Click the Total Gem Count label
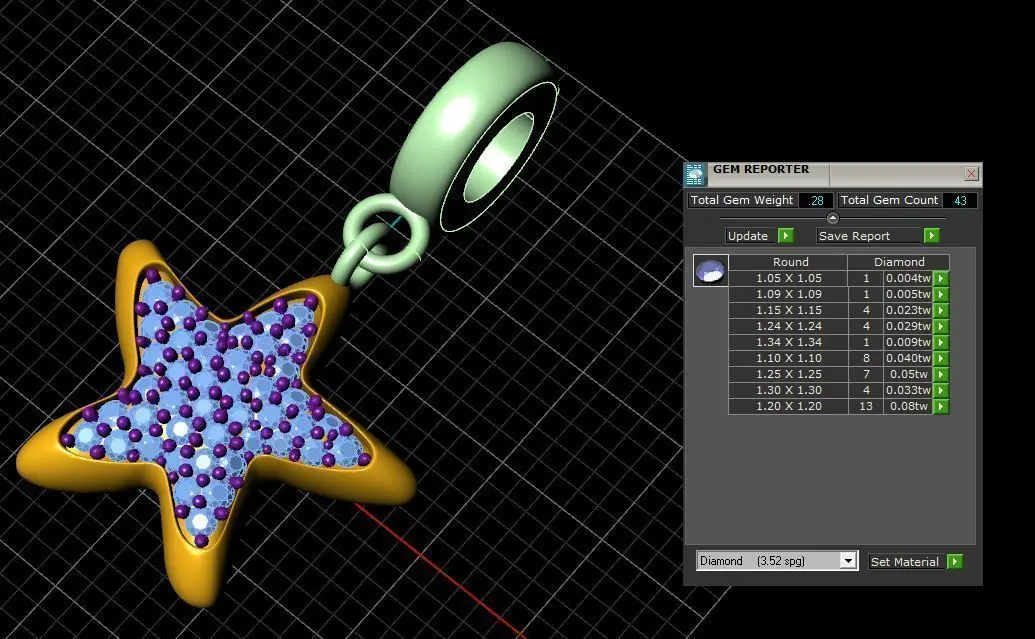Viewport: 1035px width, 639px height. (x=889, y=200)
